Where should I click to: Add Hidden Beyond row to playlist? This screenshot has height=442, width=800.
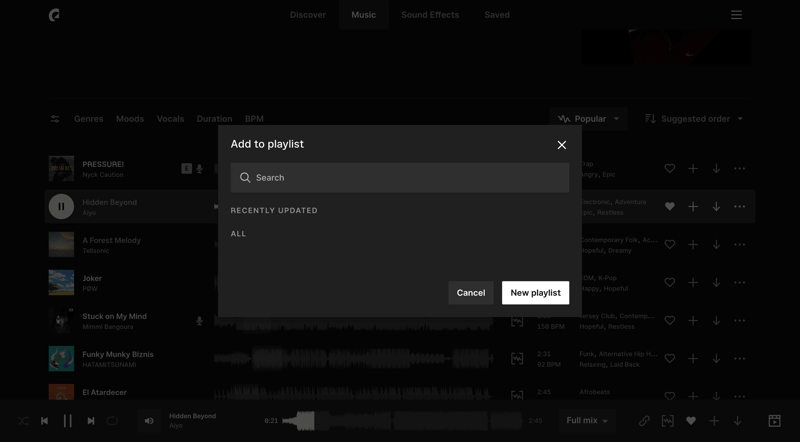[693, 206]
